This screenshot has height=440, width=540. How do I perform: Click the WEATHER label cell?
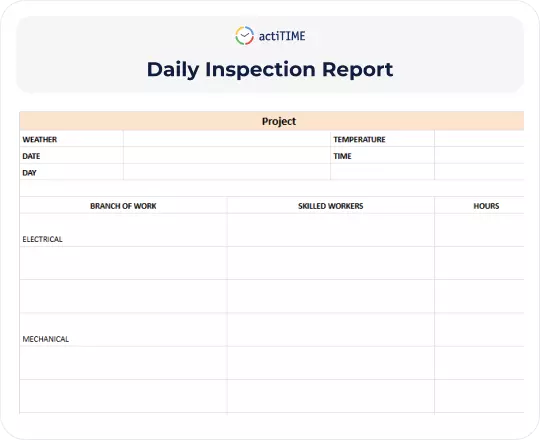tap(72, 139)
